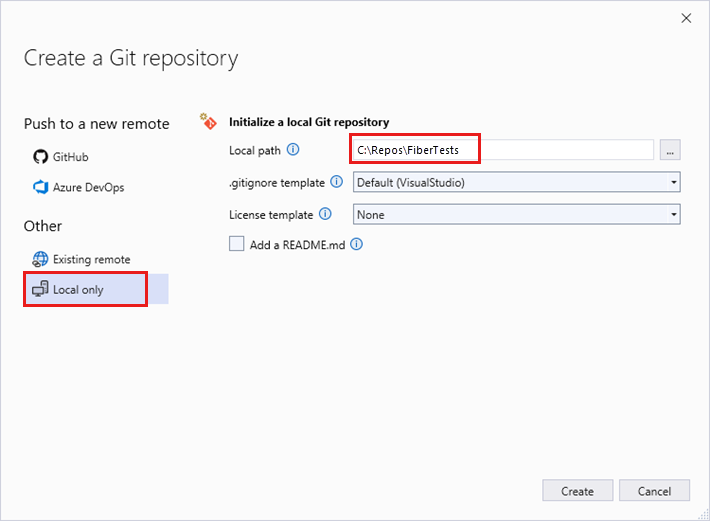Click the GitHub octocat icon
710x521 pixels.
point(40,157)
